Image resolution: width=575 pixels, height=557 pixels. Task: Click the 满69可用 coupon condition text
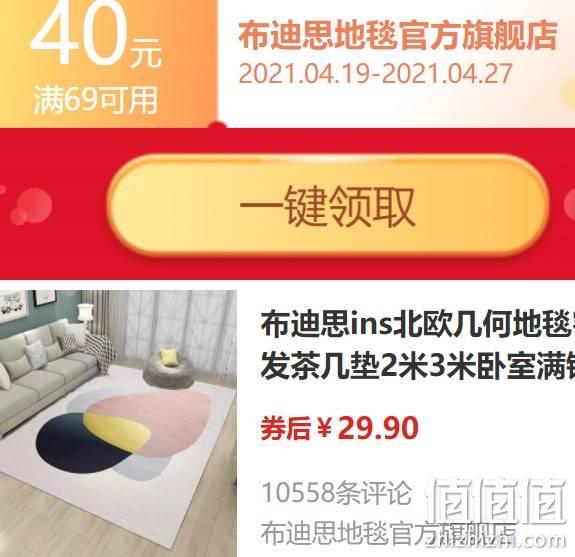(x=96, y=100)
